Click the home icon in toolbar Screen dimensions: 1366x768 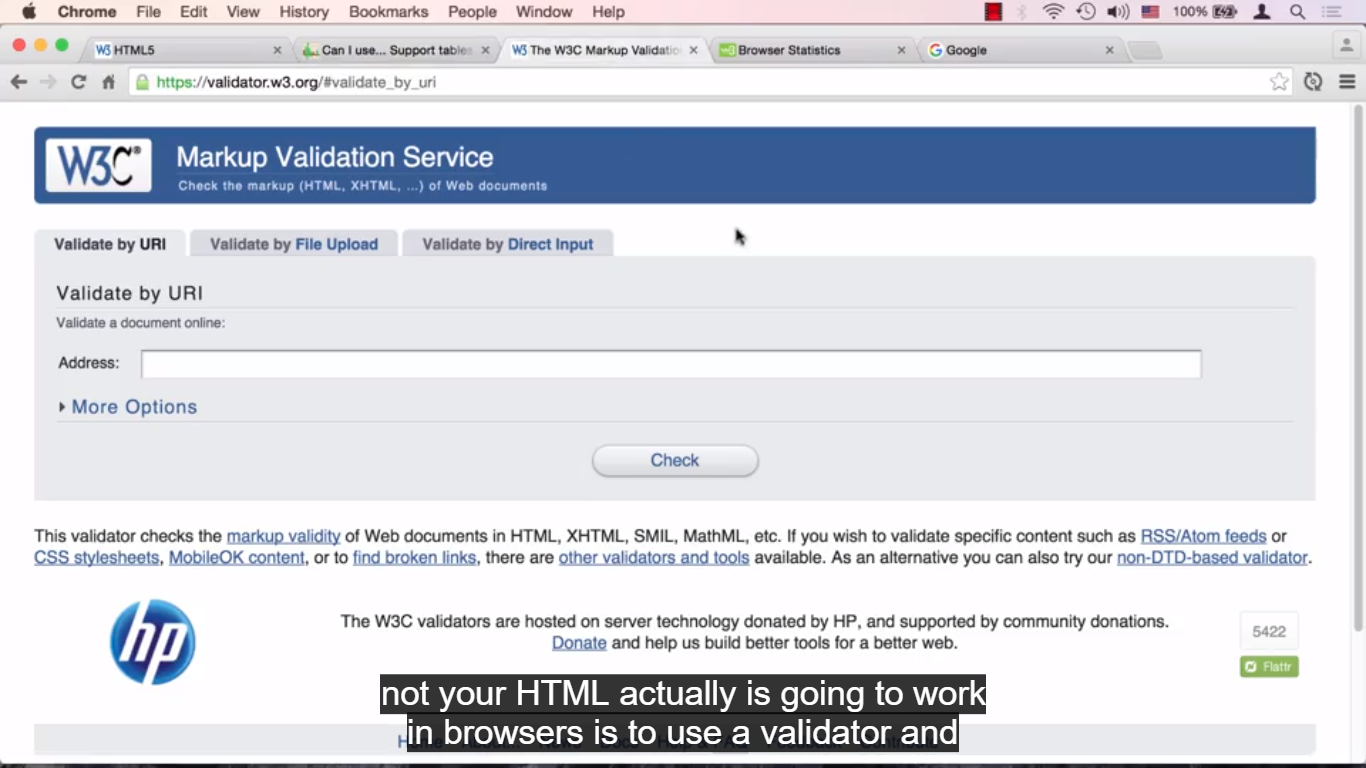click(x=108, y=82)
